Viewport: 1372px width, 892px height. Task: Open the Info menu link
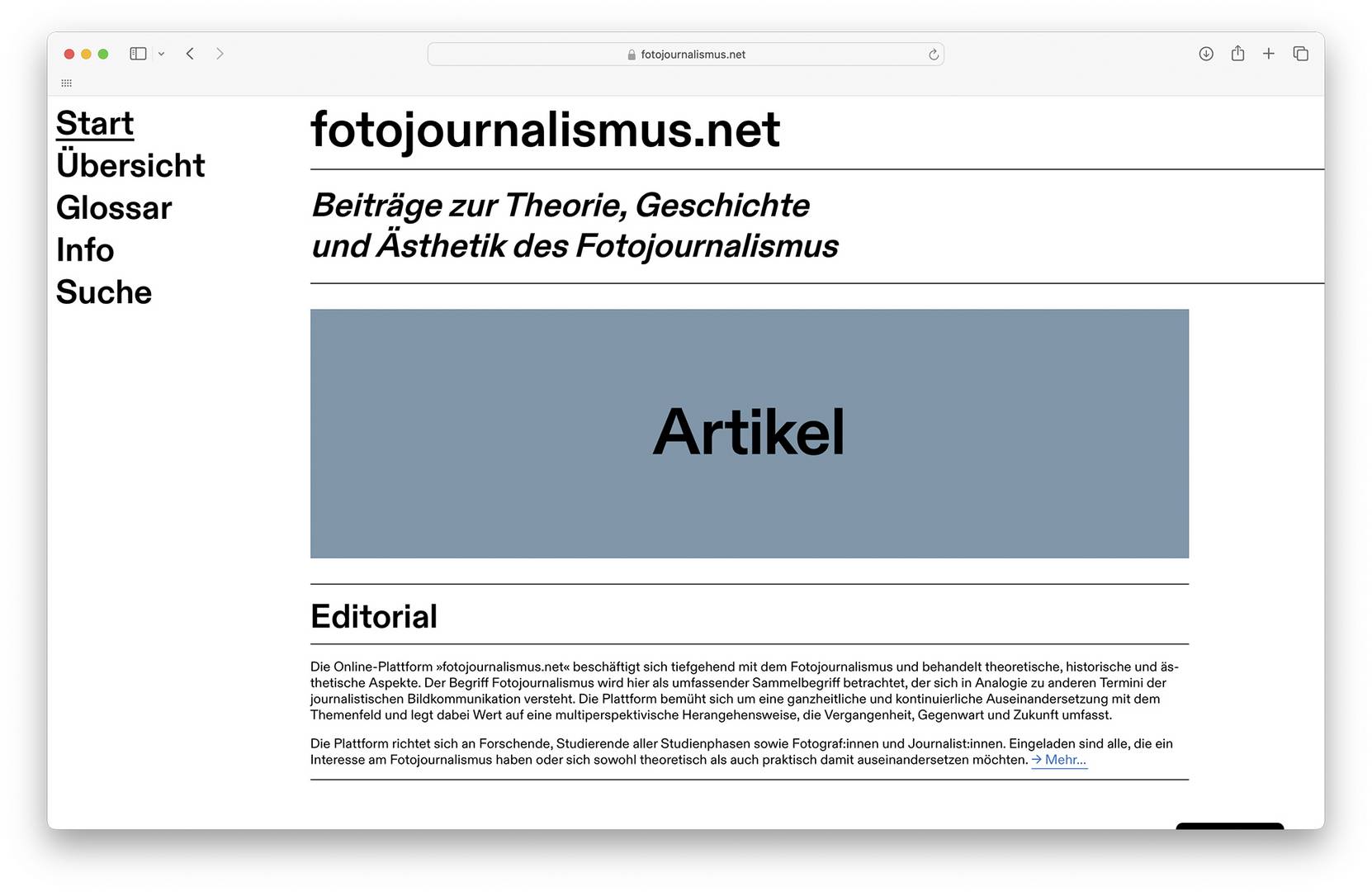(x=85, y=249)
